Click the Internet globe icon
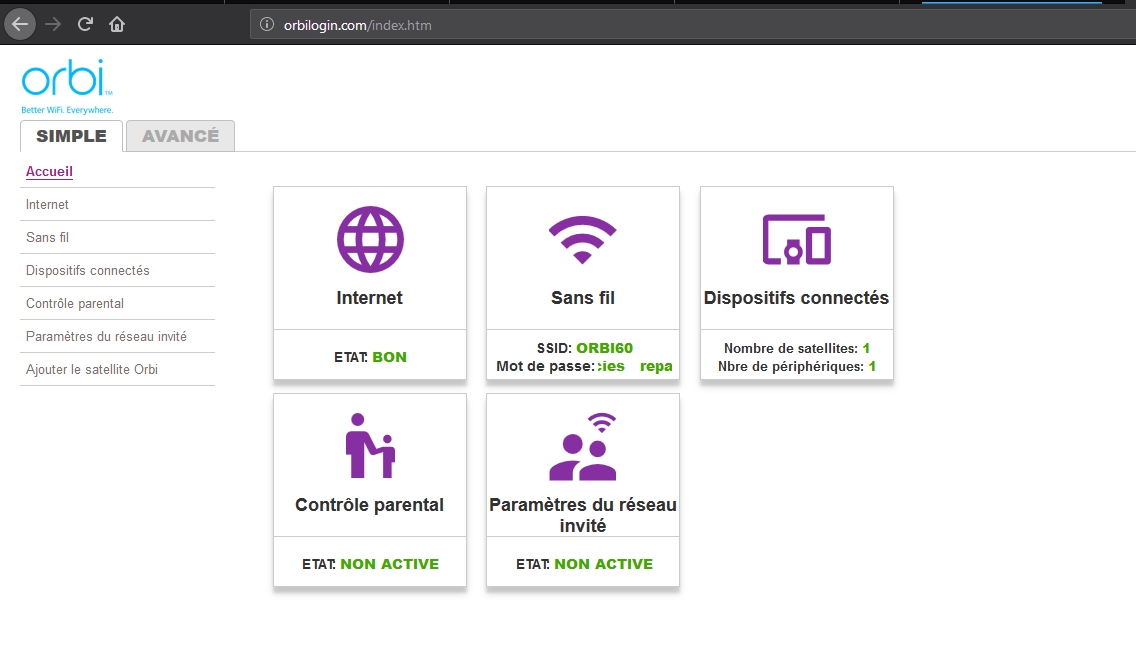1136x665 pixels. pyautogui.click(x=370, y=240)
